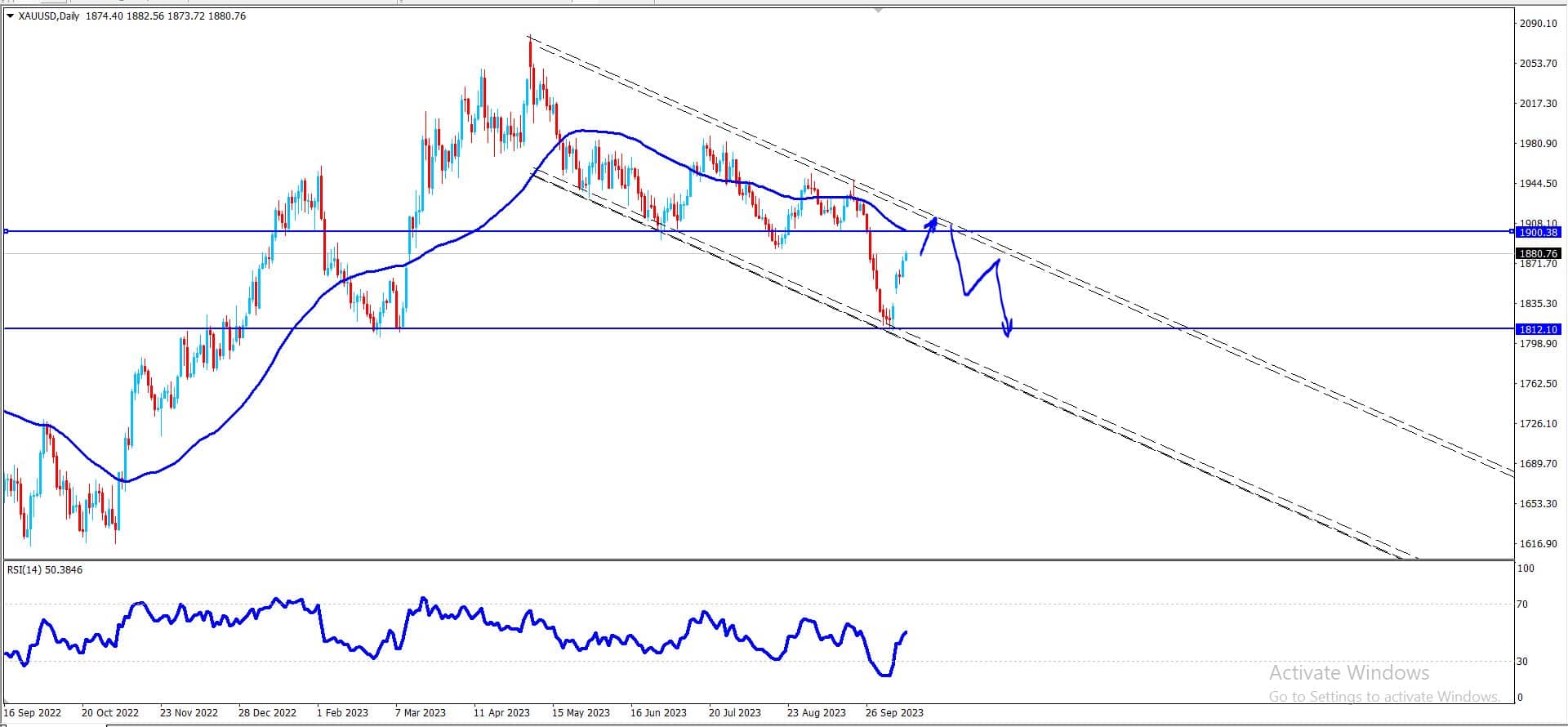
Task: Click the 1835.30 price axis label
Action: 1538,304
